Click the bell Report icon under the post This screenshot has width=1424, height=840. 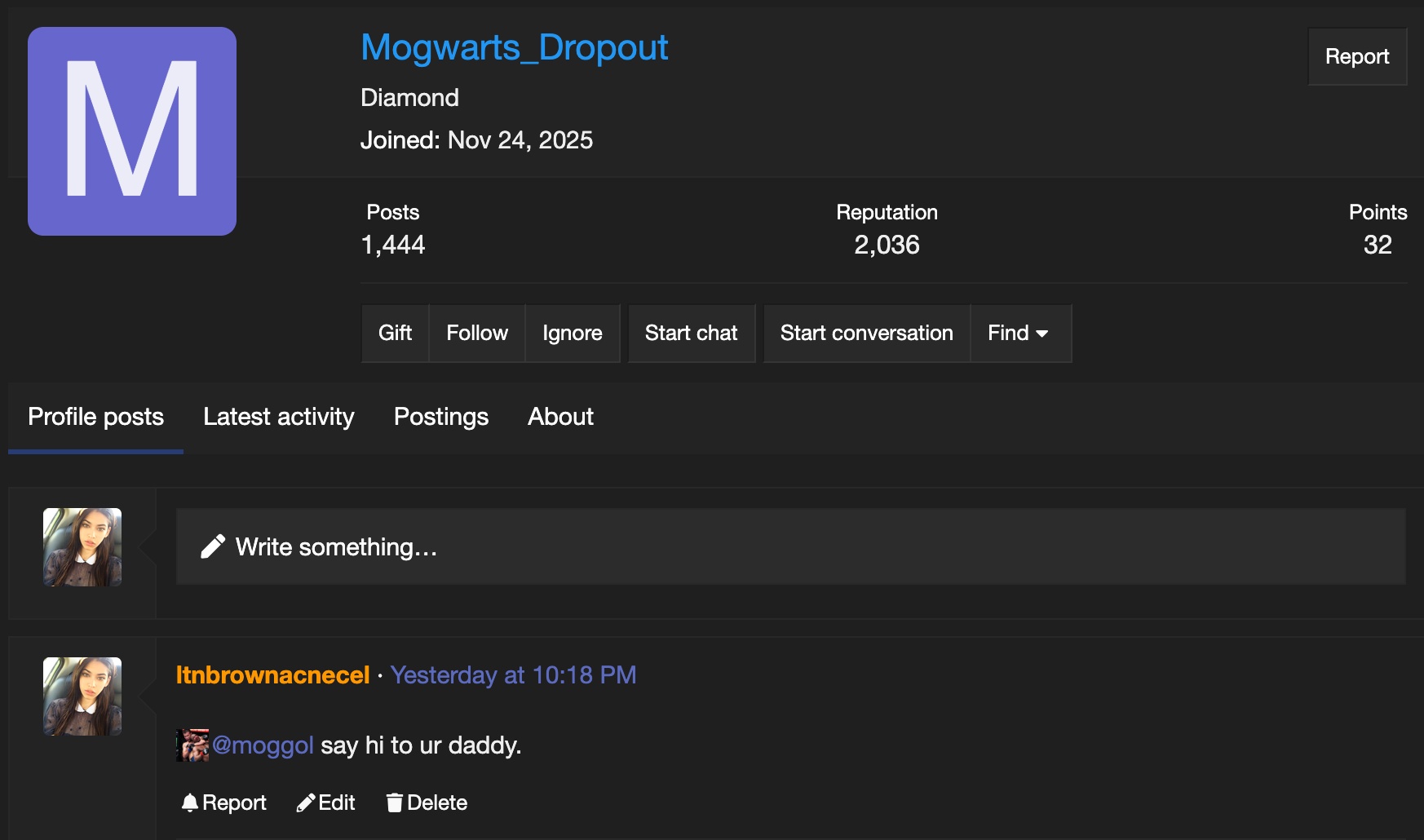190,803
